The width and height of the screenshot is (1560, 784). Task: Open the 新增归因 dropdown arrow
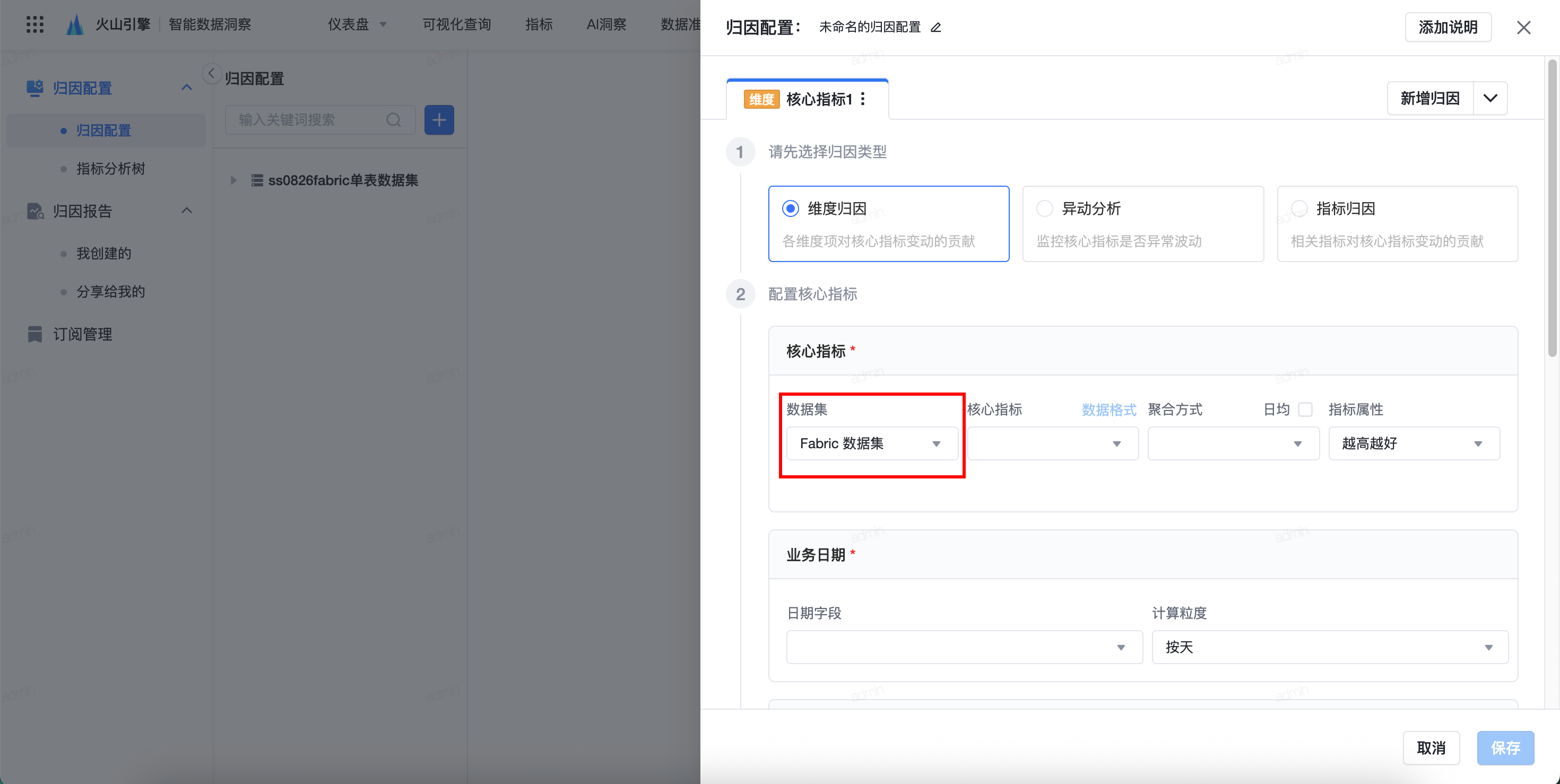click(1490, 98)
